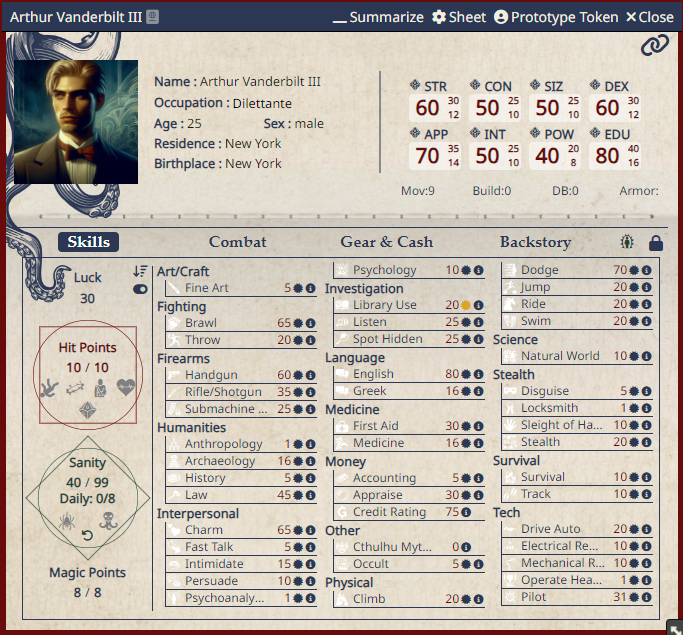Screen dimensions: 683x635
Task: Roll the Persuade skill
Action: (x=211, y=581)
